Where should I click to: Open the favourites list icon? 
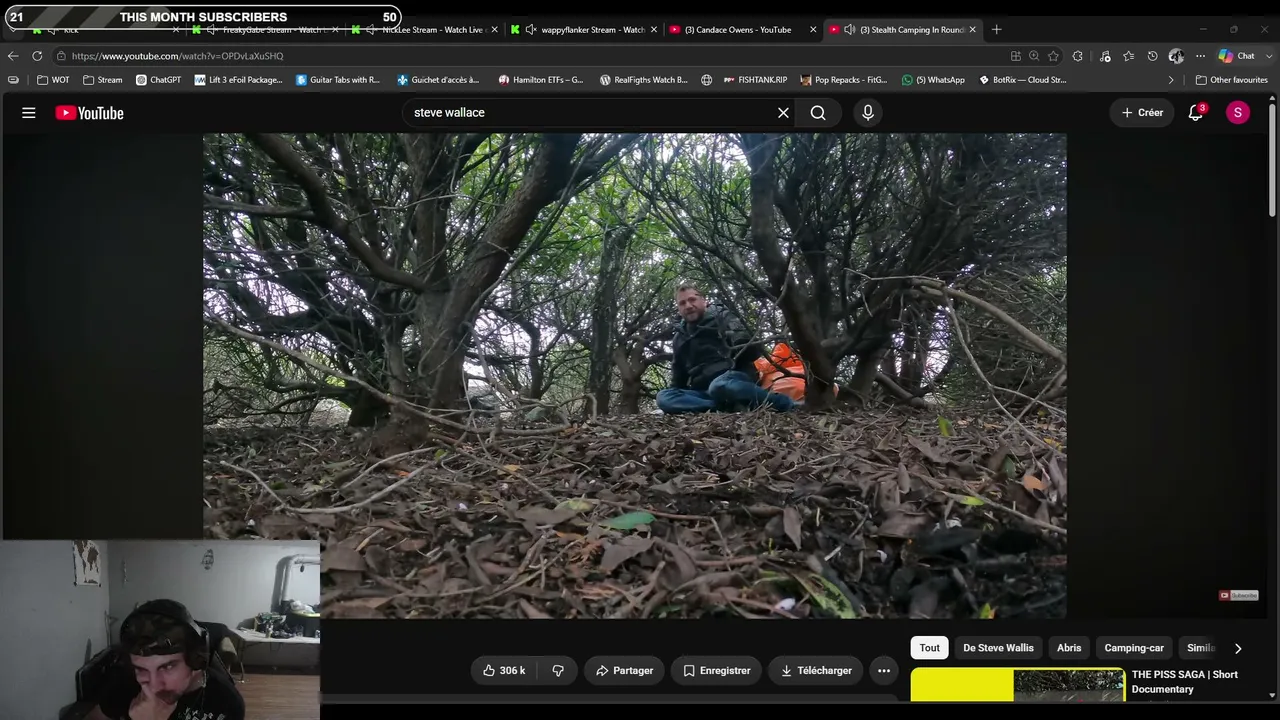[x=1128, y=56]
